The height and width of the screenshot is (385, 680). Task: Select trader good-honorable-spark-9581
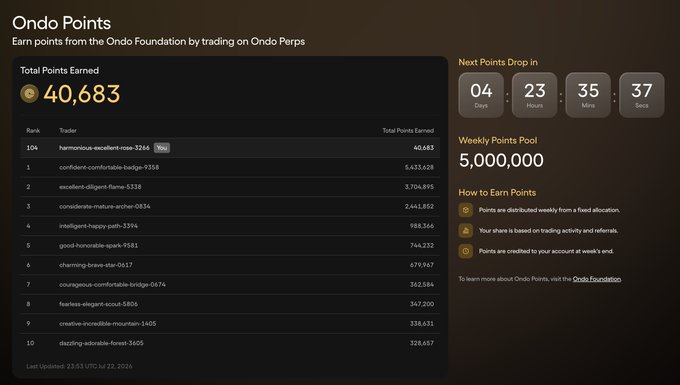(x=98, y=245)
